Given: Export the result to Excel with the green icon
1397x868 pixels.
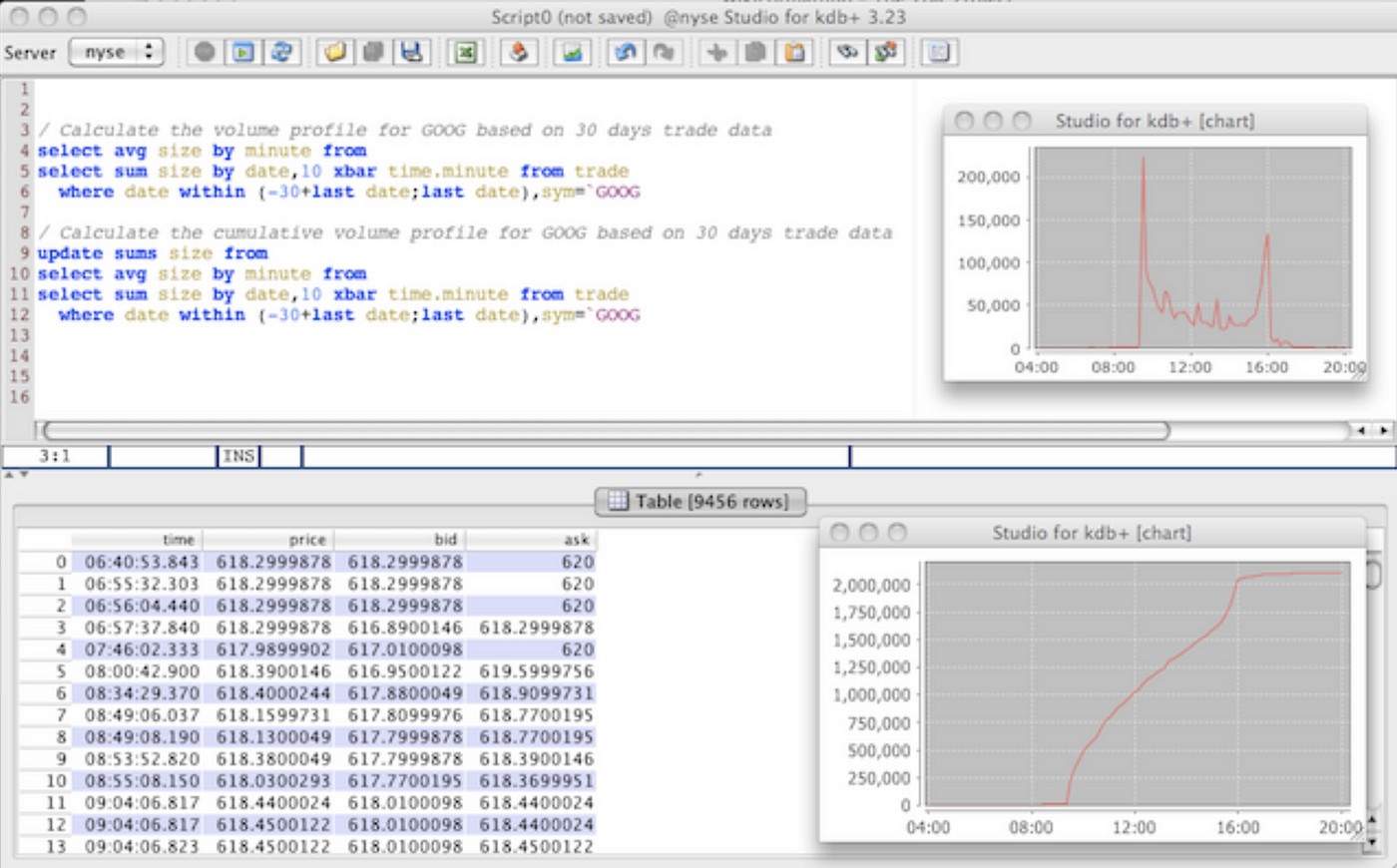Looking at the screenshot, I should coord(465,52).
